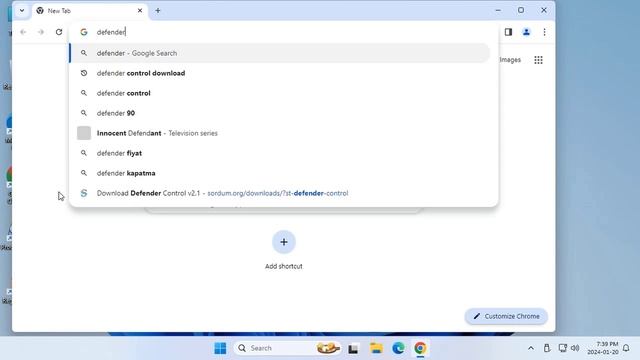Open the network icon in system tray

click(x=562, y=348)
